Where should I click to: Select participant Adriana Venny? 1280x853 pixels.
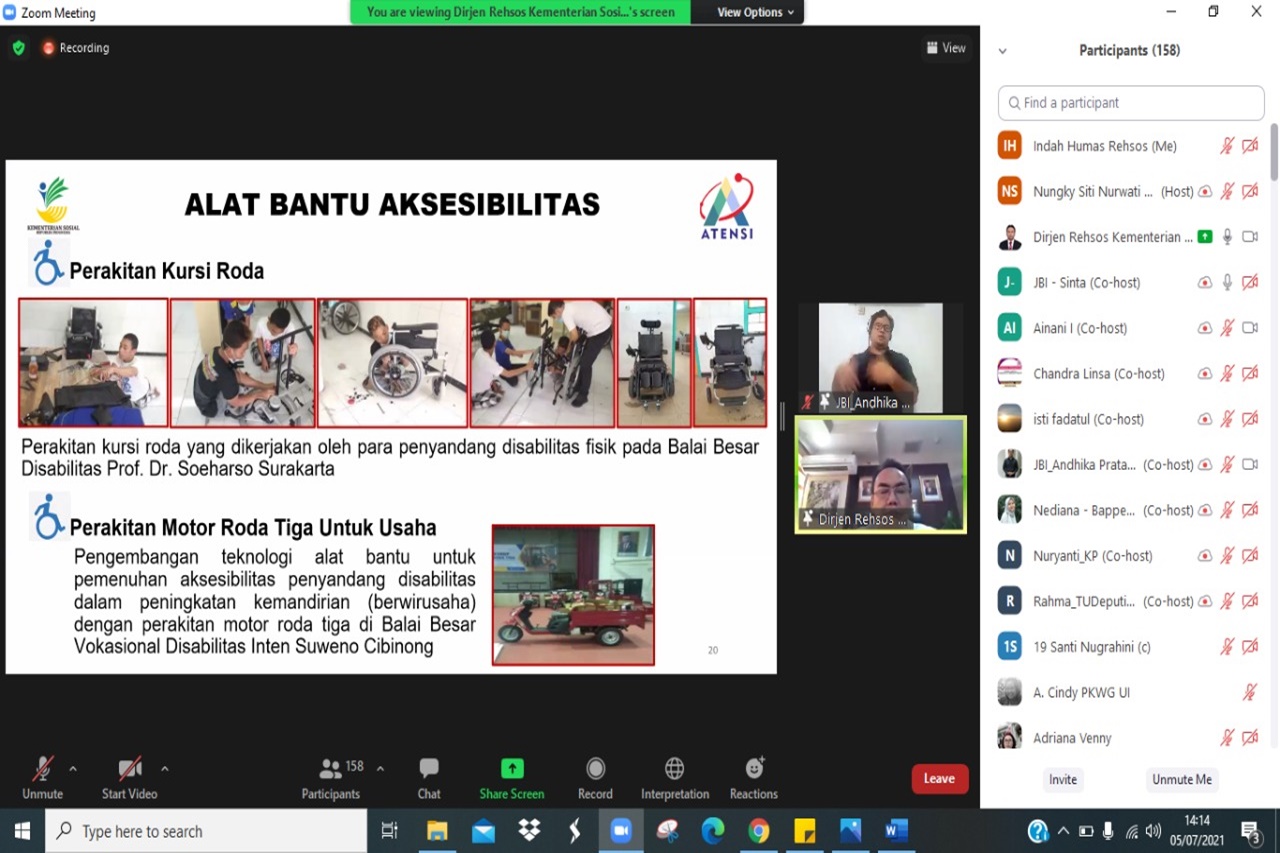[x=1130, y=738]
